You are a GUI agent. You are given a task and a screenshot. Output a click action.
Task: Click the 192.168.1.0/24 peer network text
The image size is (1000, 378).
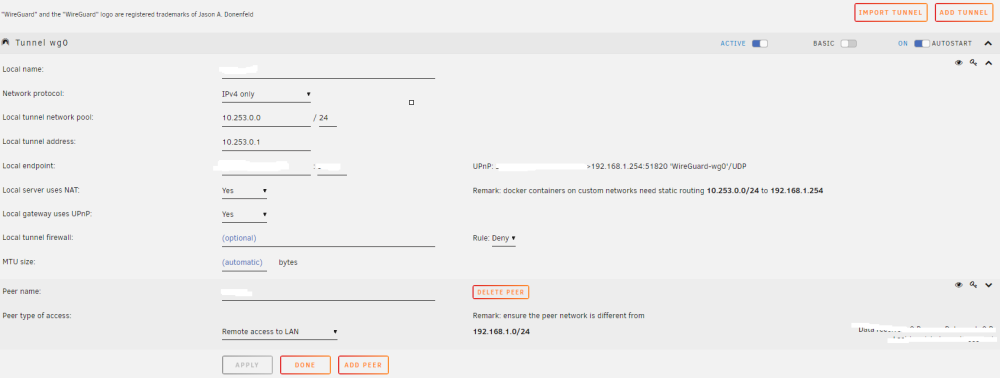(x=501, y=332)
